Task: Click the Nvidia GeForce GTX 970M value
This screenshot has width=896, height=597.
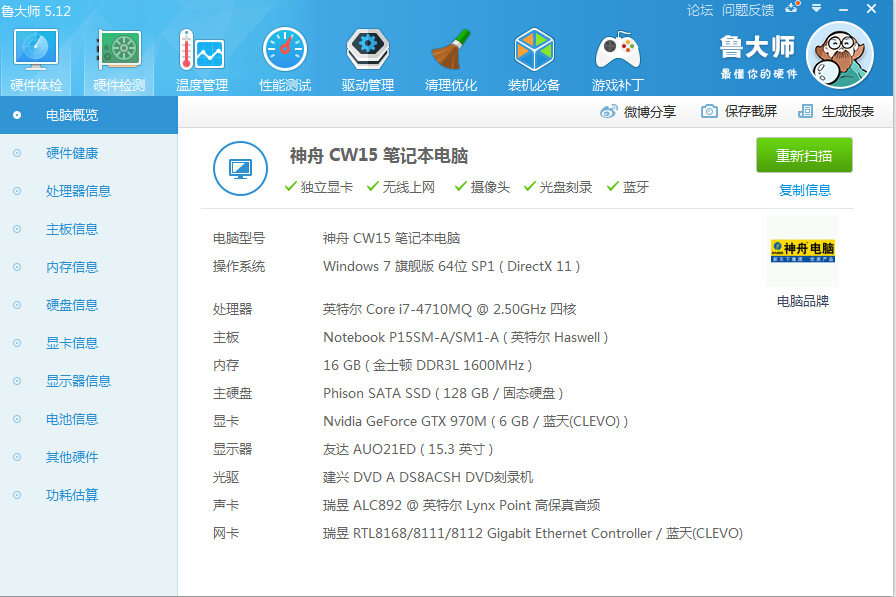Action: (x=475, y=421)
